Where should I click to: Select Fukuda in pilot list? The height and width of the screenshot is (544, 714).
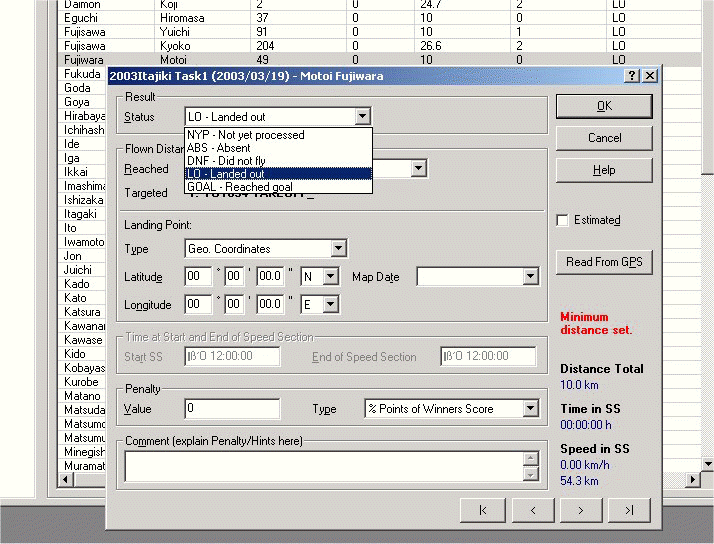82,74
